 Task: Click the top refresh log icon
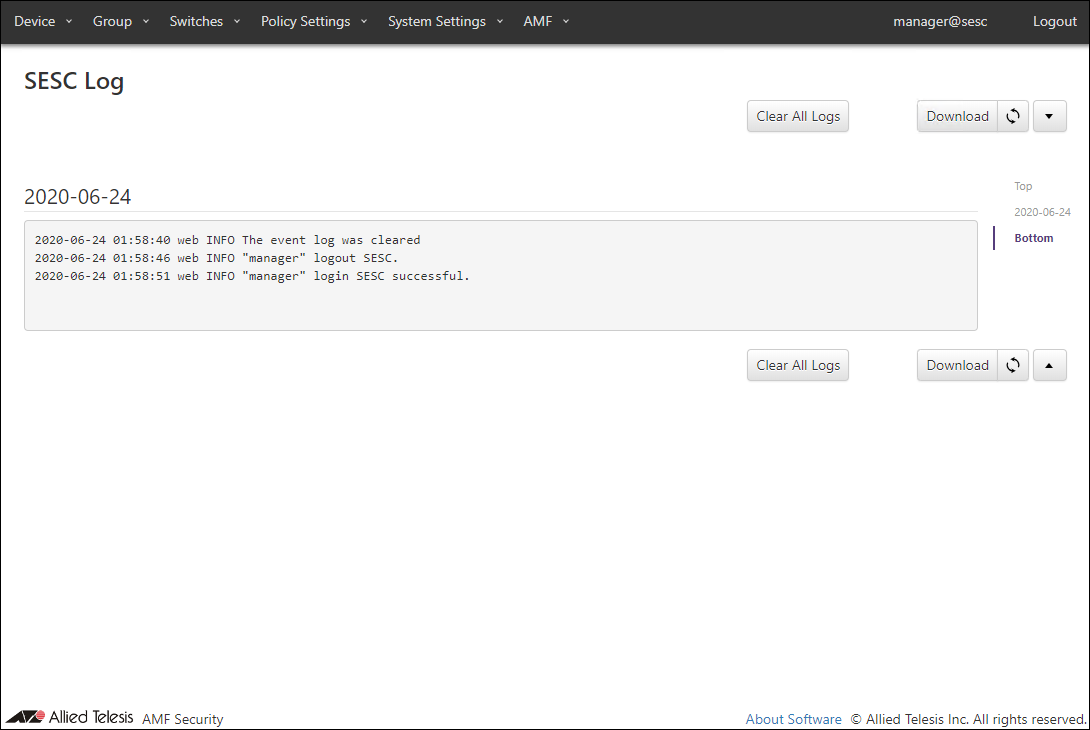1013,116
